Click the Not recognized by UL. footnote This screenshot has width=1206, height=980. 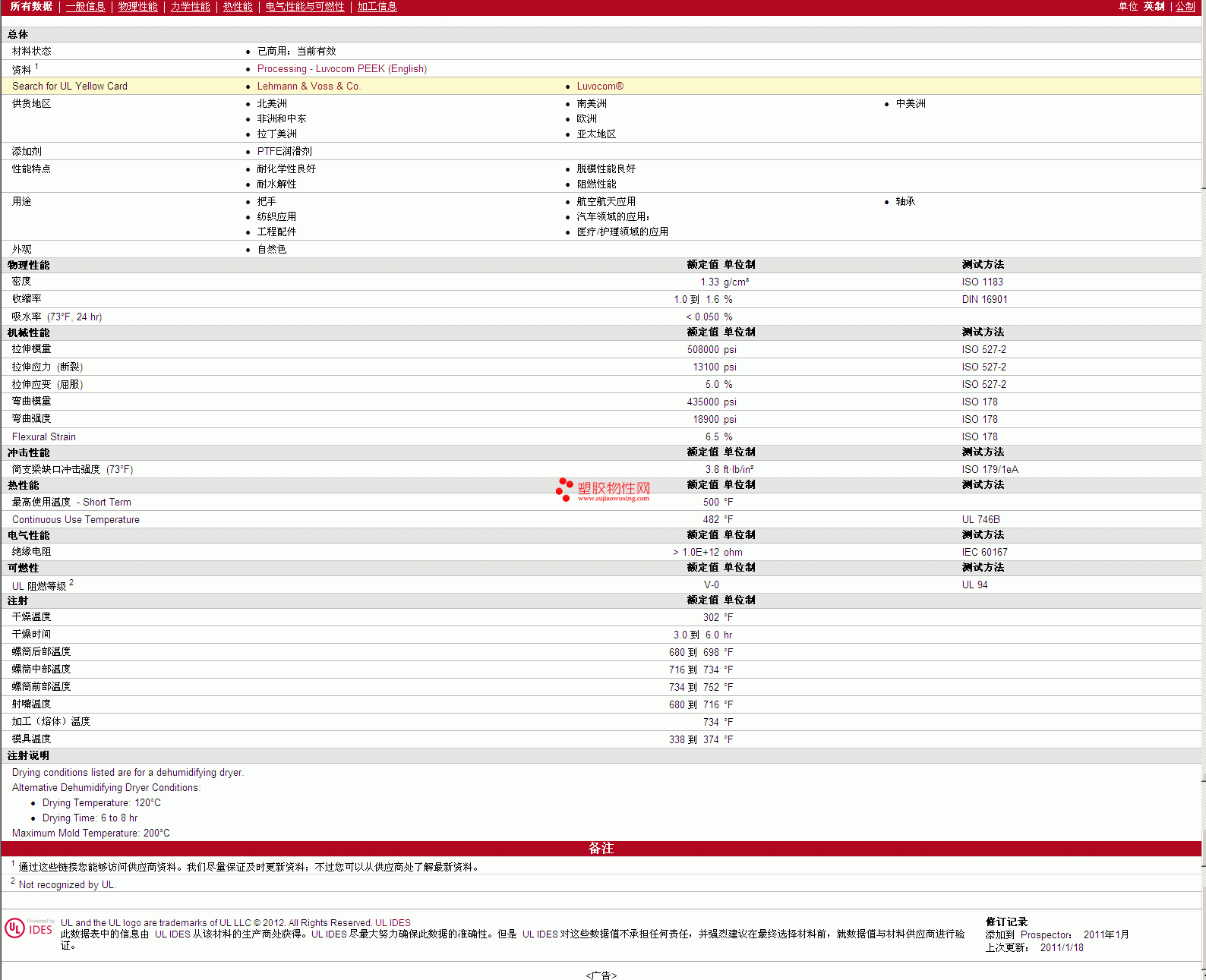tap(67, 885)
